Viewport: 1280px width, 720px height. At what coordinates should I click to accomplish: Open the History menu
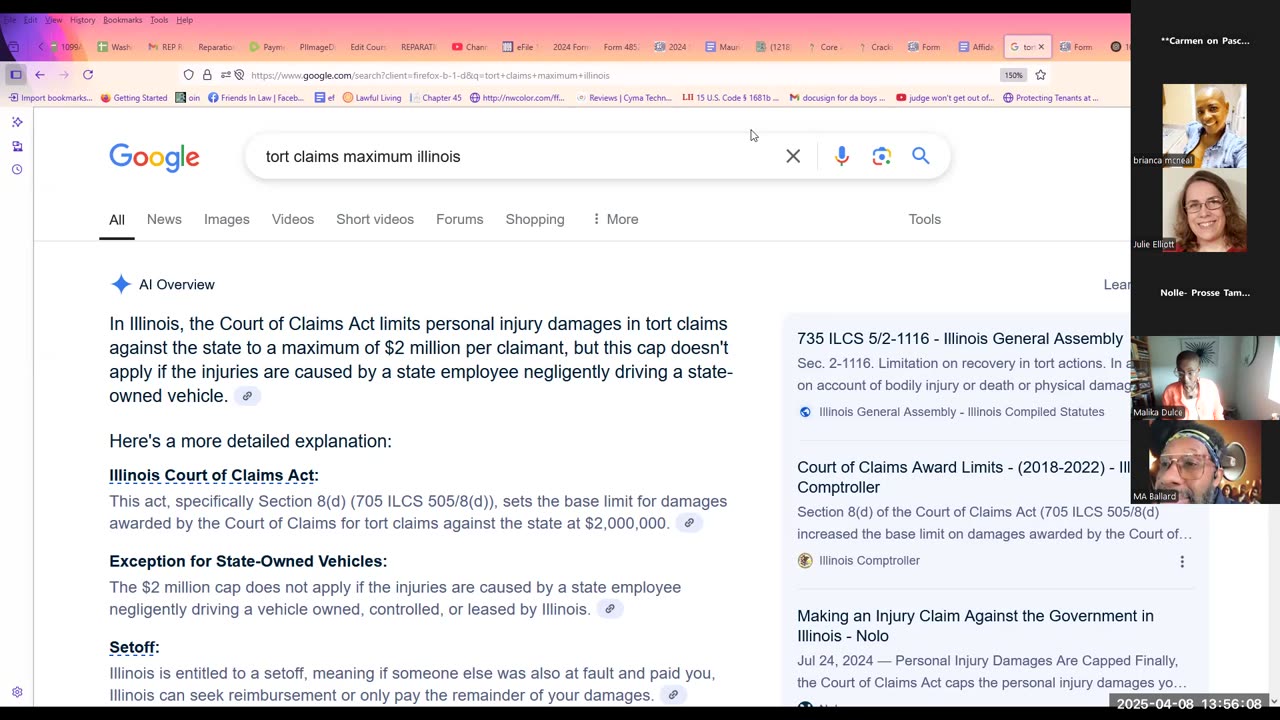83,20
